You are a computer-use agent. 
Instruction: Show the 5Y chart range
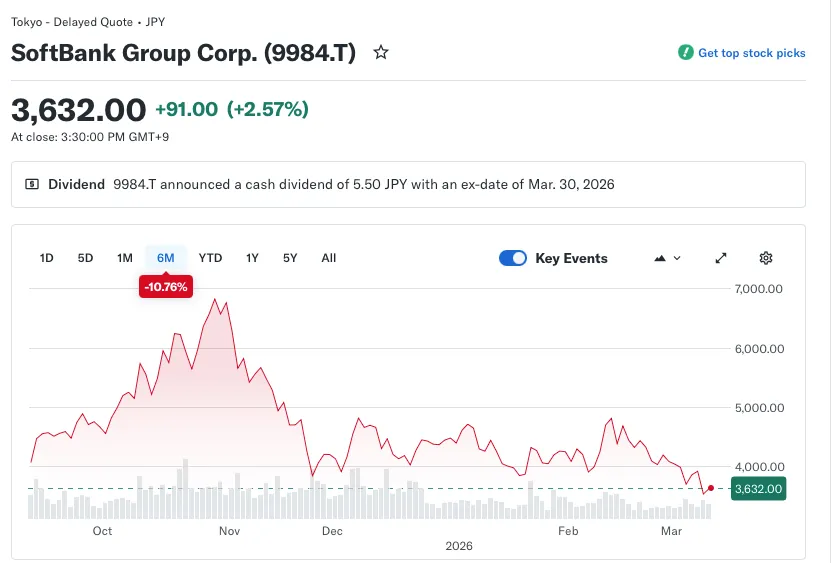point(290,258)
